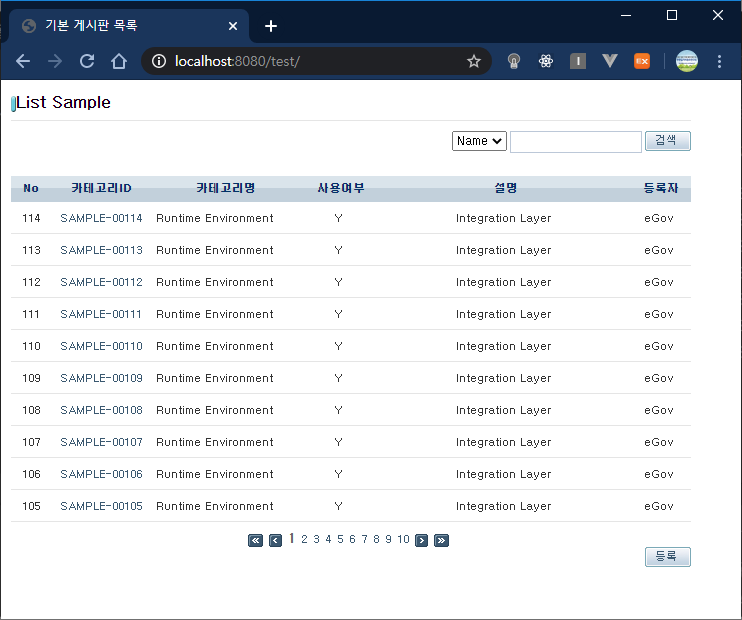Click the 등록자 column header
742x620 pixels.
[x=661, y=188]
